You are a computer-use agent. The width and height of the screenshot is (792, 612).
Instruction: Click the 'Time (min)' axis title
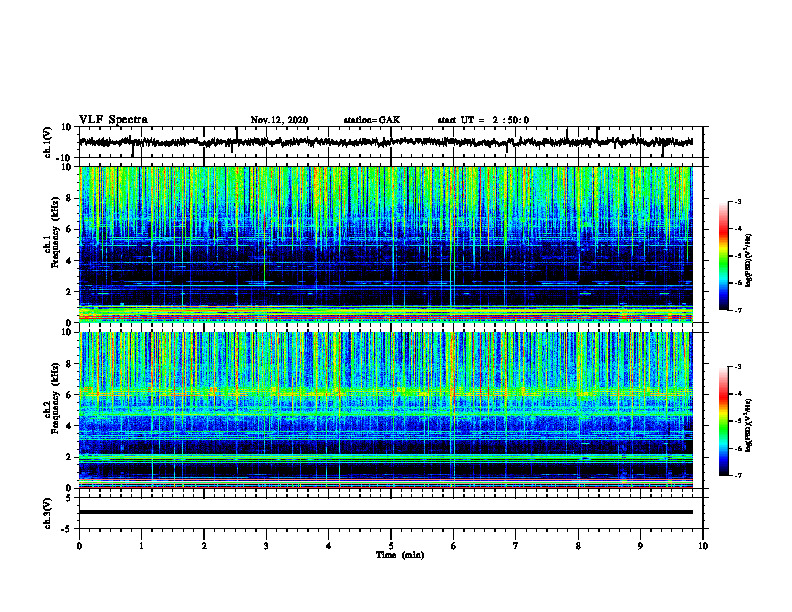pyautogui.click(x=400, y=555)
